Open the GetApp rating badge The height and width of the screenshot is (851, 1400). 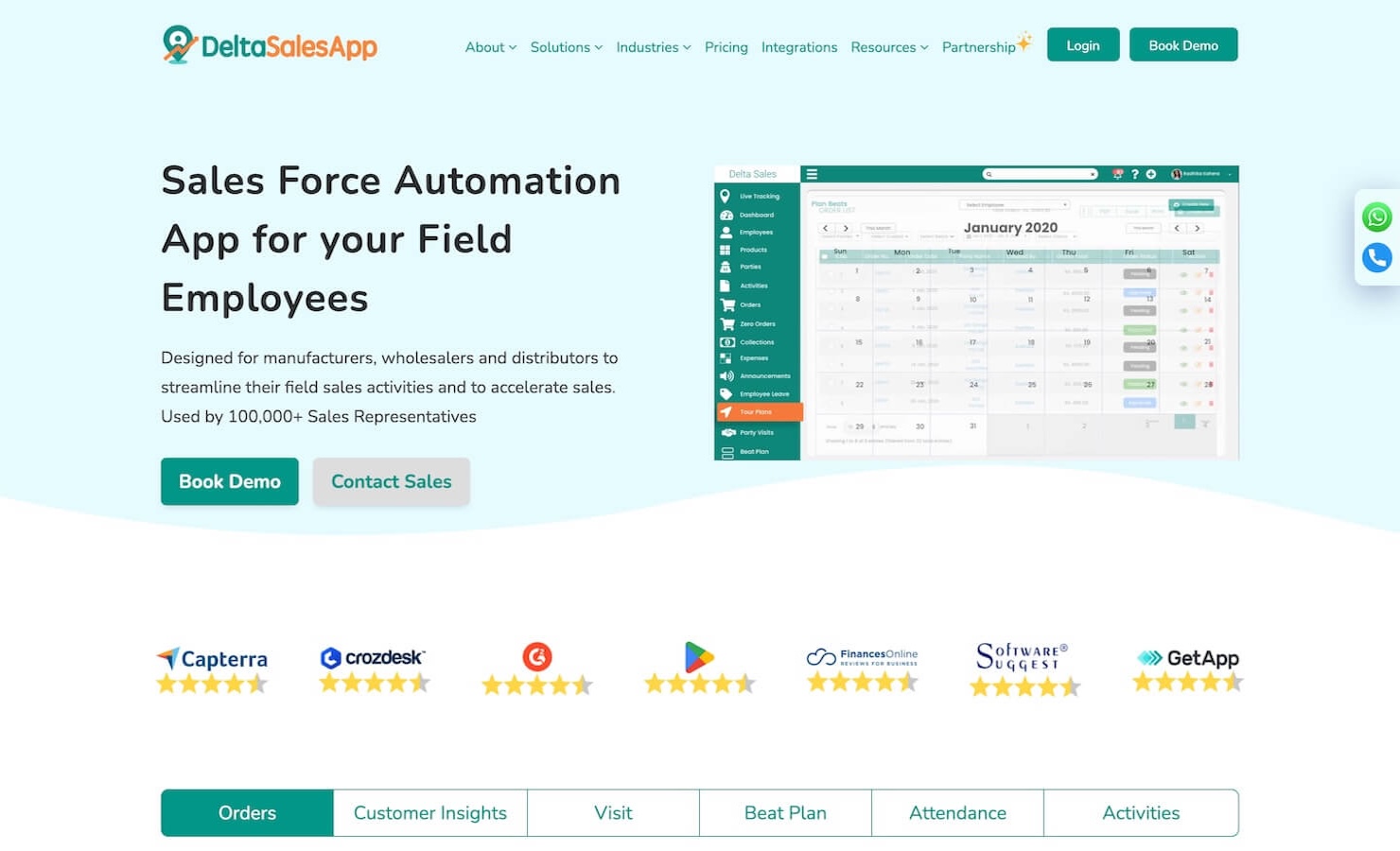pyautogui.click(x=1187, y=669)
